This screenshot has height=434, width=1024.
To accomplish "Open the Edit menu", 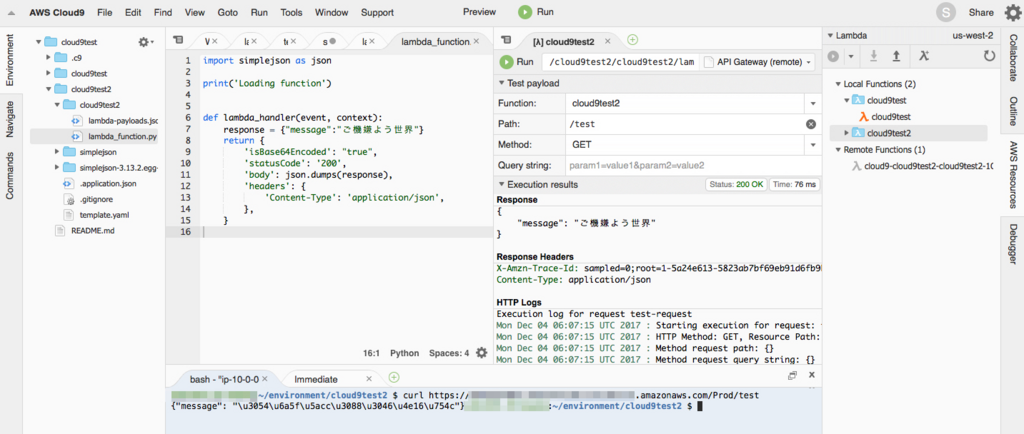I will (x=133, y=12).
